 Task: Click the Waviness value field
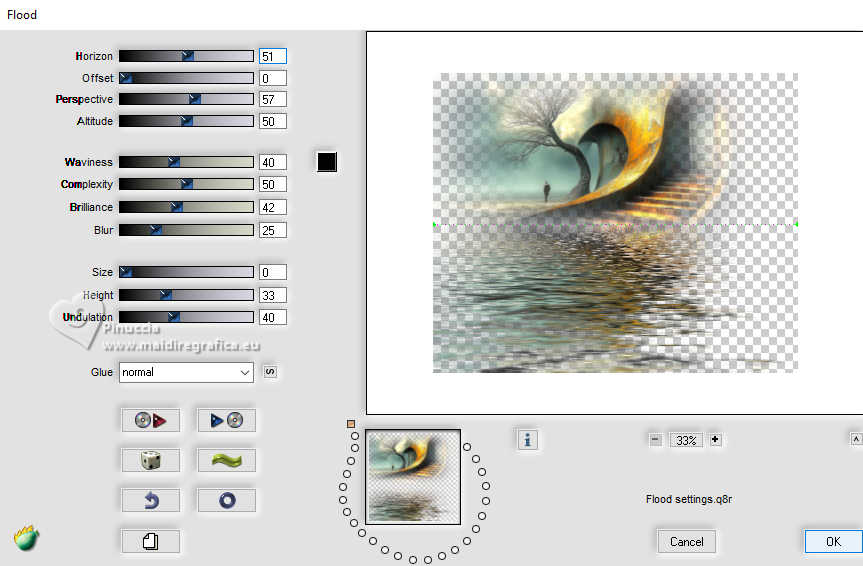tap(272, 162)
